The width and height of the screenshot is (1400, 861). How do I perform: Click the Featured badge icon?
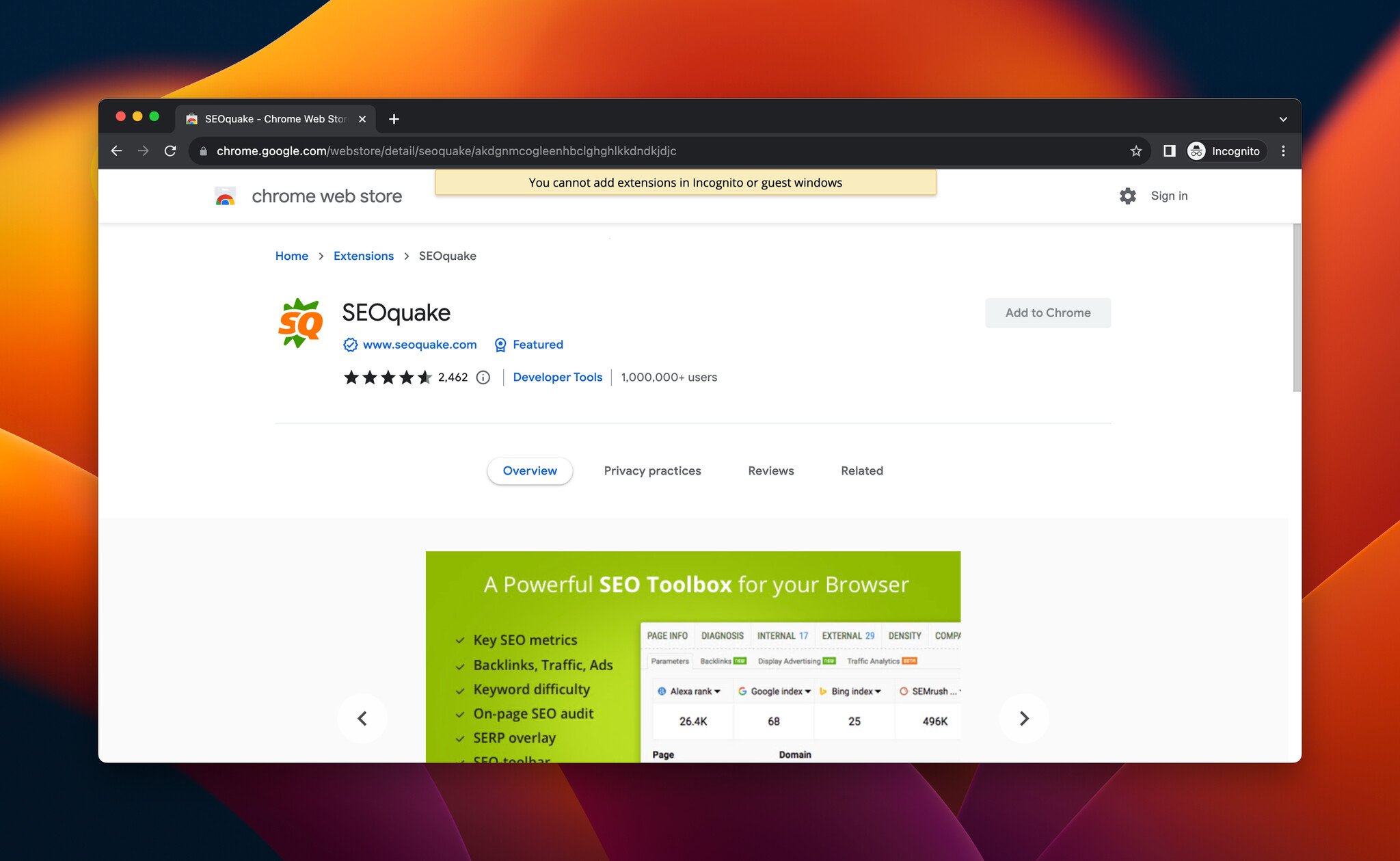point(499,345)
